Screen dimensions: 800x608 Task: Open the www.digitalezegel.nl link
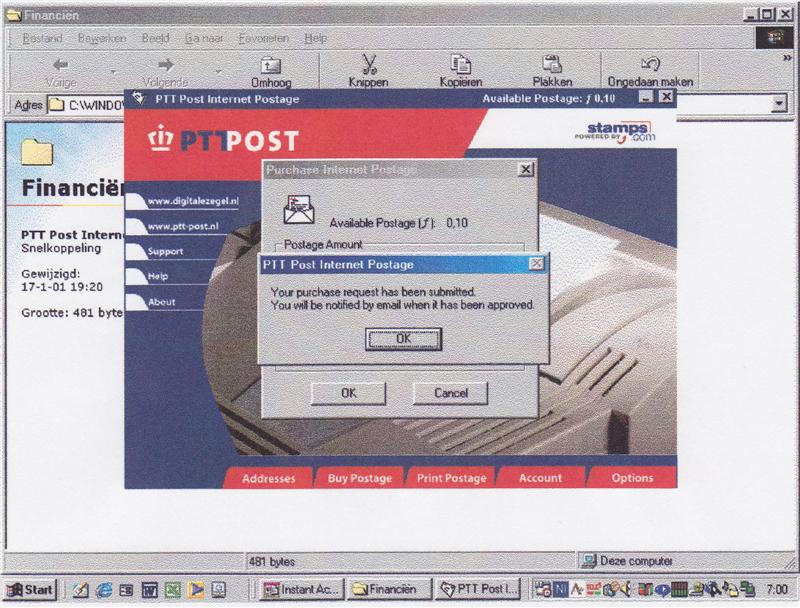point(193,201)
